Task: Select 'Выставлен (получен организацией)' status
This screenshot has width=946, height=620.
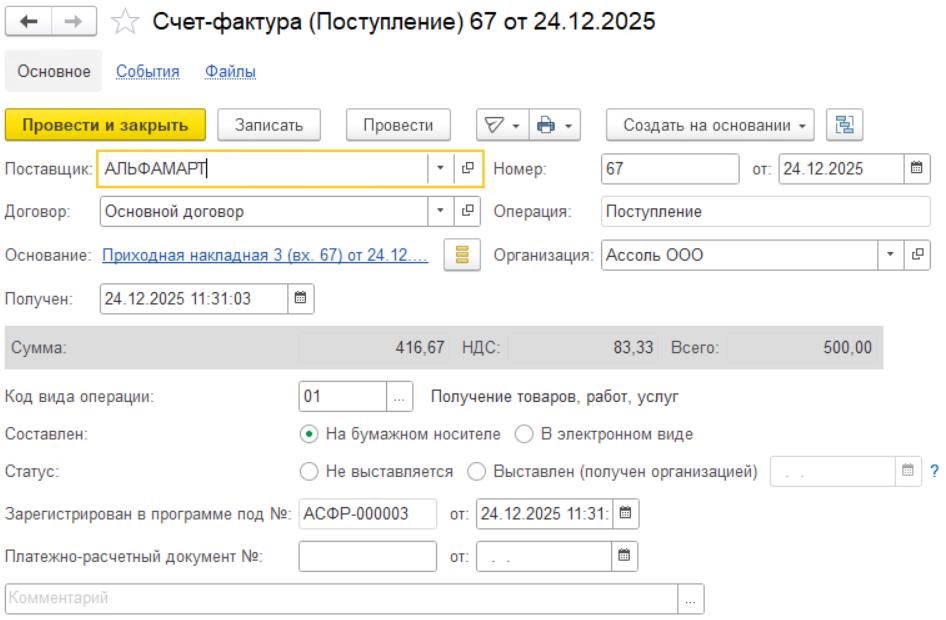Action: 612,472
